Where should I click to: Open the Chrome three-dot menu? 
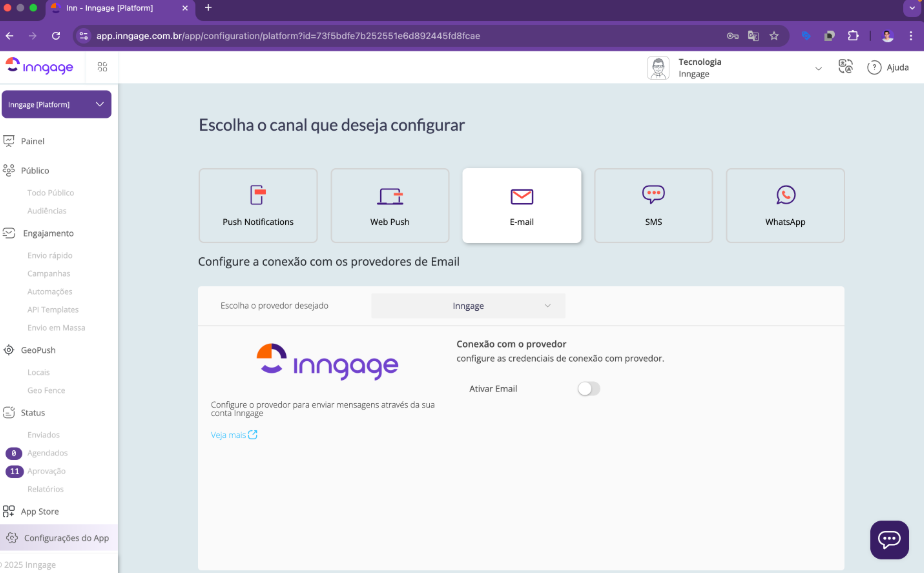911,36
